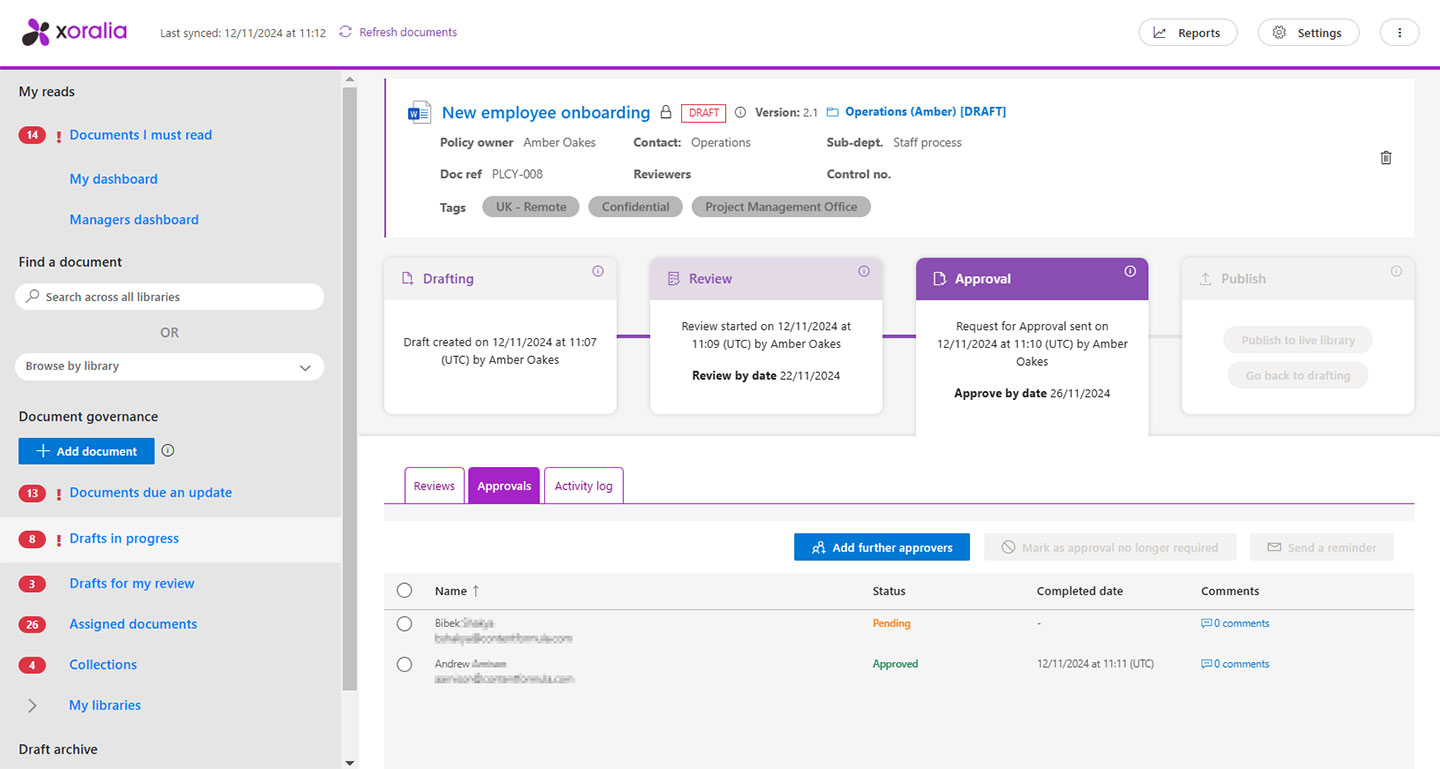Viewport: 1440px width, 769px height.
Task: Click the comment icon in Andrew's row
Action: pyautogui.click(x=1206, y=664)
